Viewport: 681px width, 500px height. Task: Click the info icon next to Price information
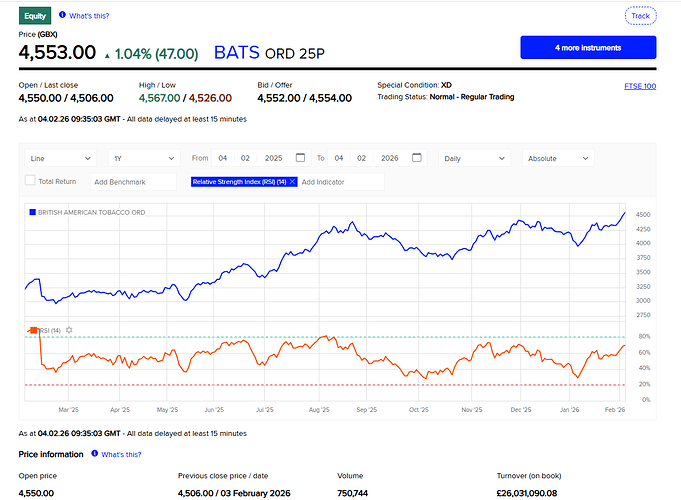tap(95, 454)
